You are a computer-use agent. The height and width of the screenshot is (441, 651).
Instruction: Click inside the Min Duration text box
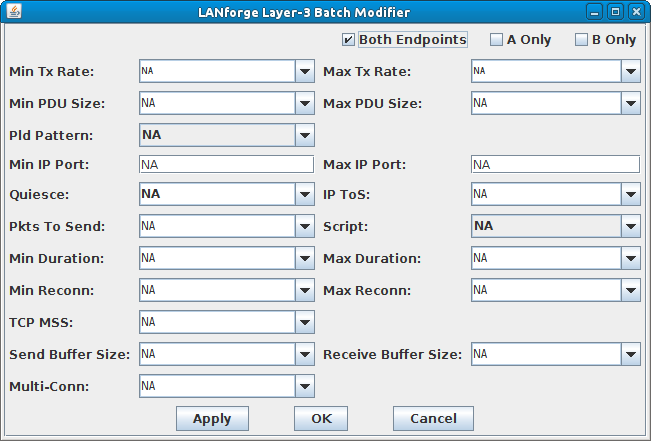click(x=217, y=258)
